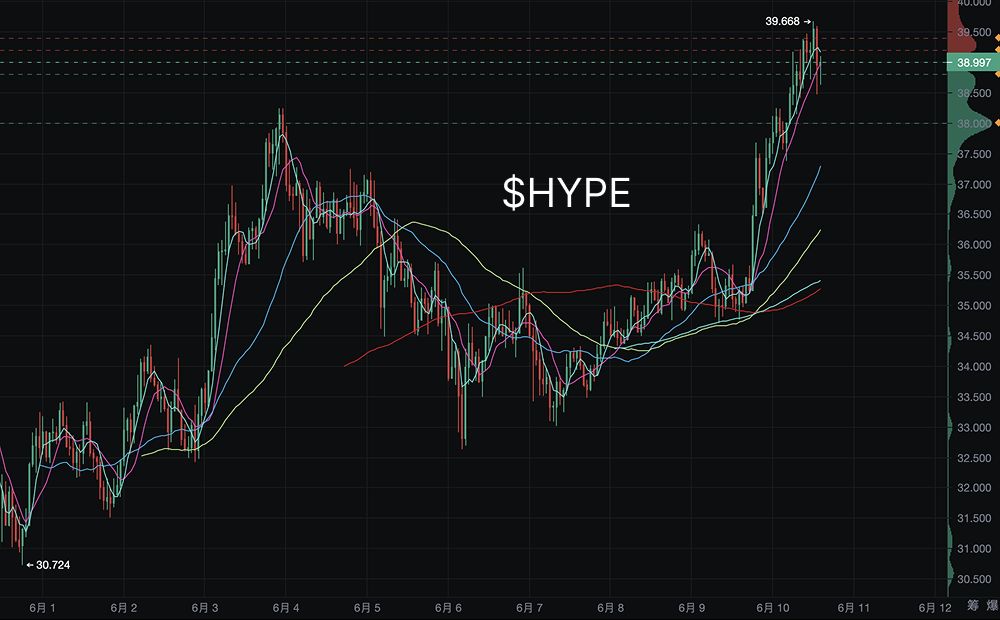Toggle the 筹 chip distribution button
The width and height of the screenshot is (1000, 620).
(x=973, y=605)
